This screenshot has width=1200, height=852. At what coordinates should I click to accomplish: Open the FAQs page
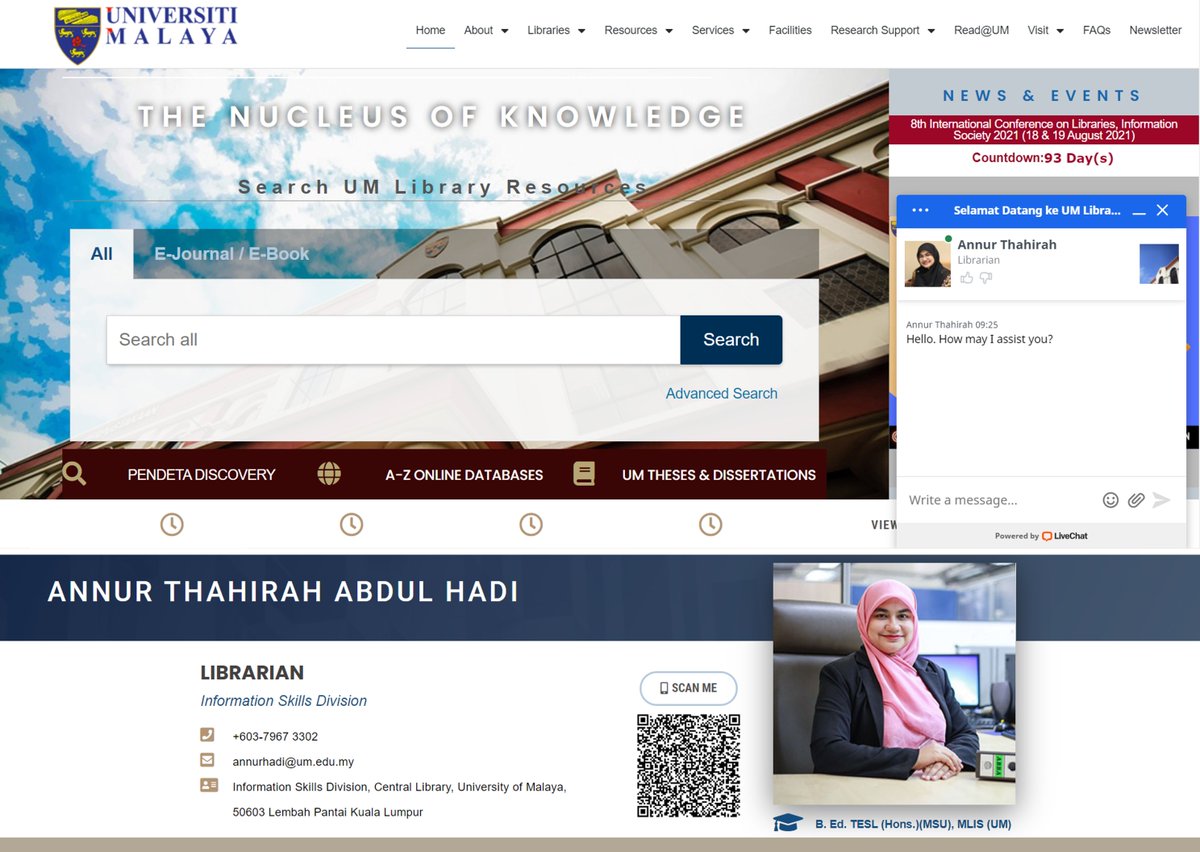tap(1096, 30)
